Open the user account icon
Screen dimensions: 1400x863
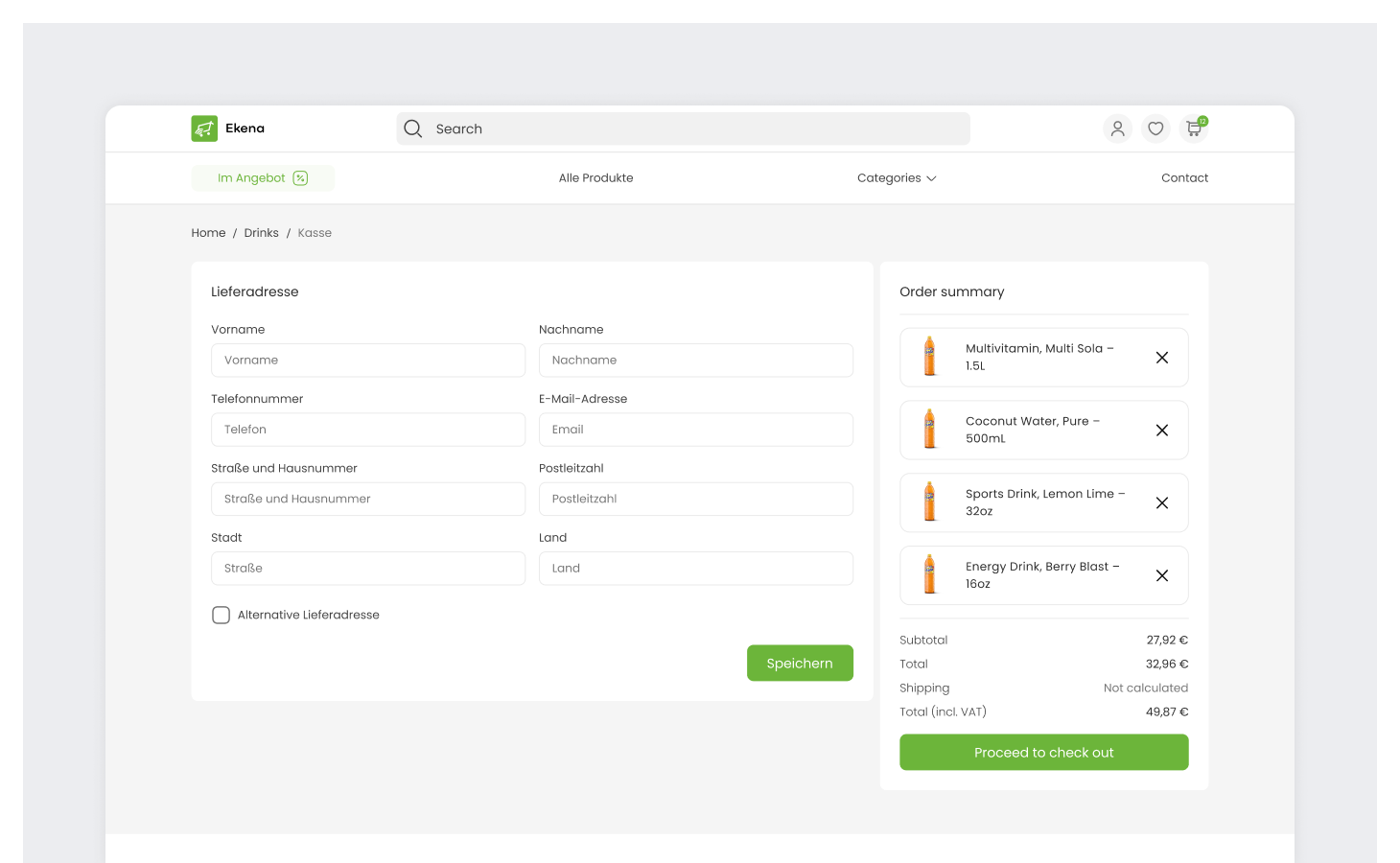[1117, 128]
